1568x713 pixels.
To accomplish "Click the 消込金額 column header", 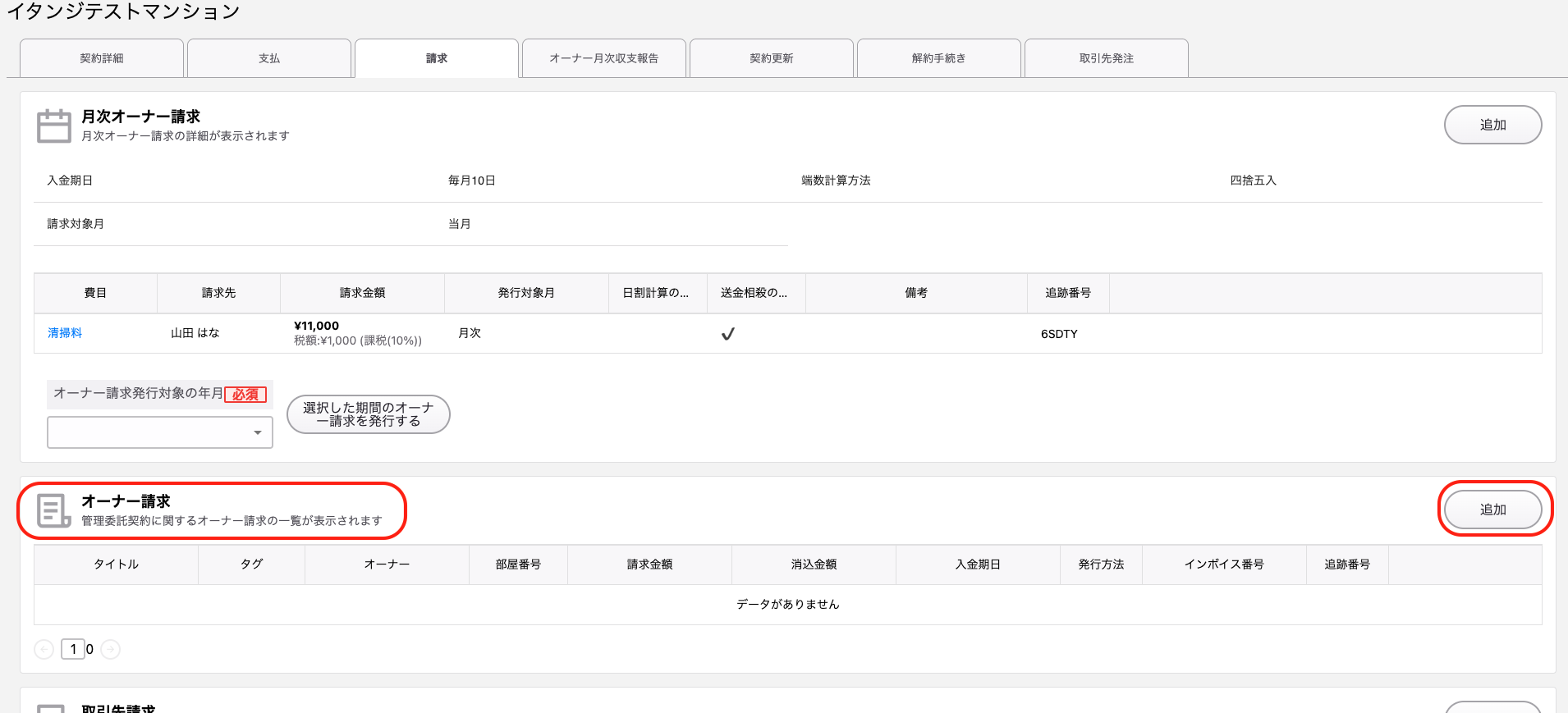I will tap(814, 564).
